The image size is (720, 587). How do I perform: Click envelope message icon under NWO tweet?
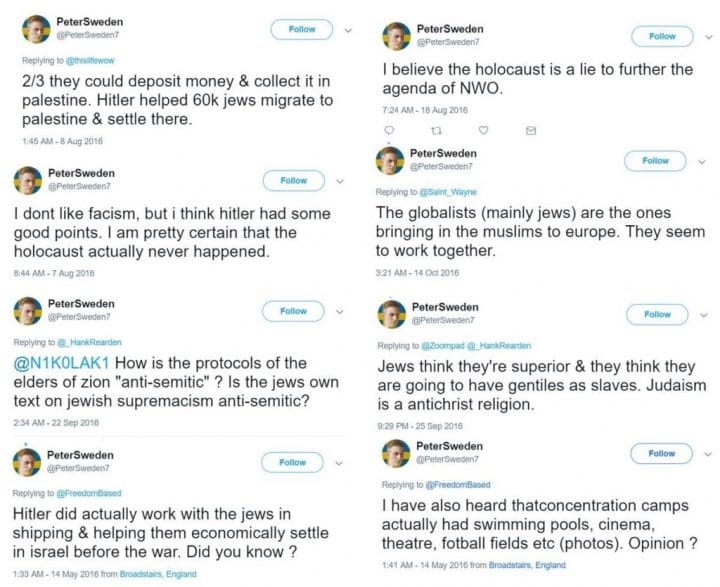531,131
